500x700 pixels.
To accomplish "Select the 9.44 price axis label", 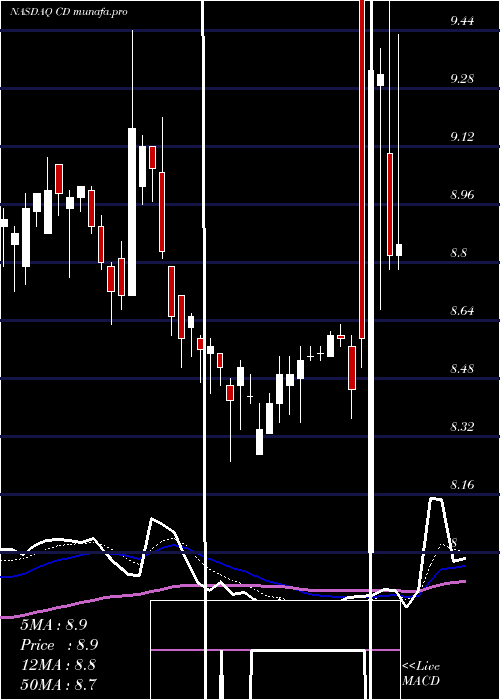I will pos(462,21).
